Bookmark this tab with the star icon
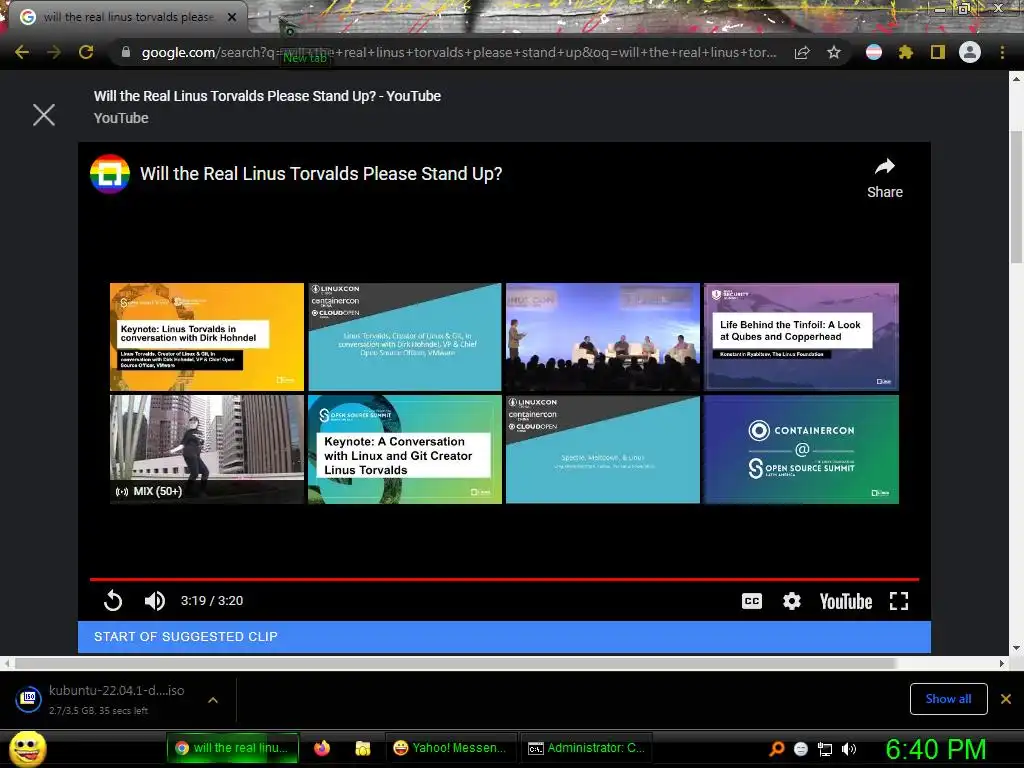The image size is (1024, 768). tap(834, 52)
